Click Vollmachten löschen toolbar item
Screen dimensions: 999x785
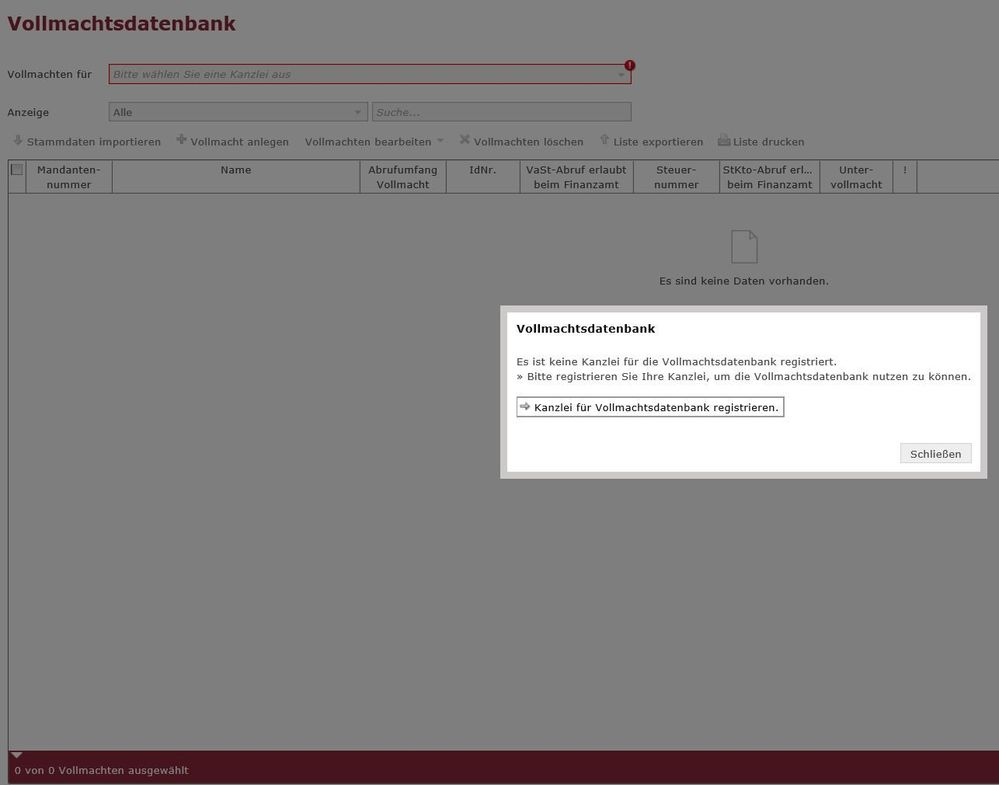(x=521, y=141)
